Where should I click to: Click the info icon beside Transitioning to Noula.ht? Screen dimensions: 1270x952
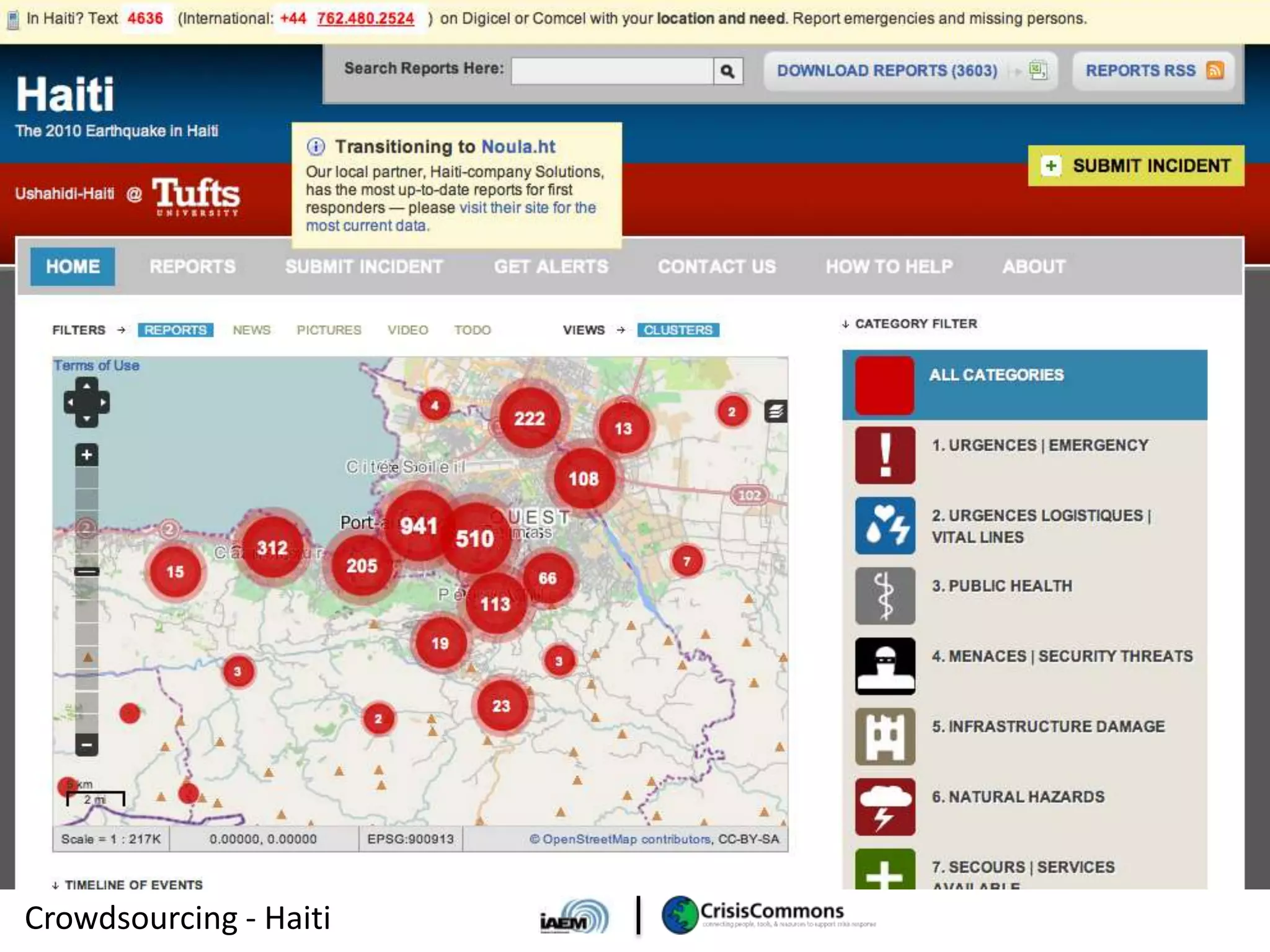[x=316, y=147]
